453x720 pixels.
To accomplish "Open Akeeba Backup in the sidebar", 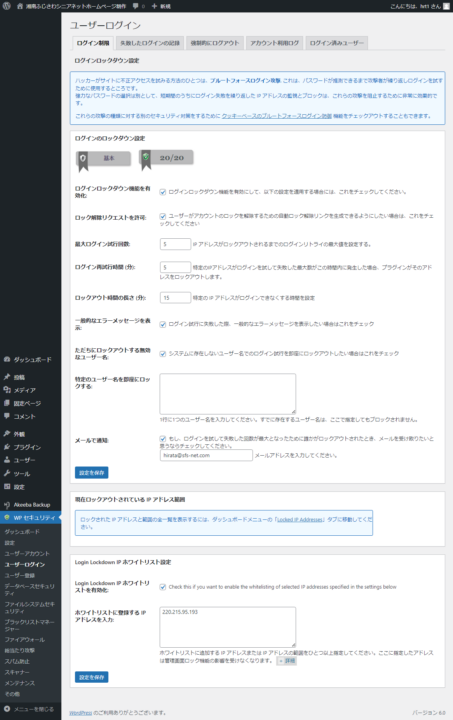I will coord(30,505).
